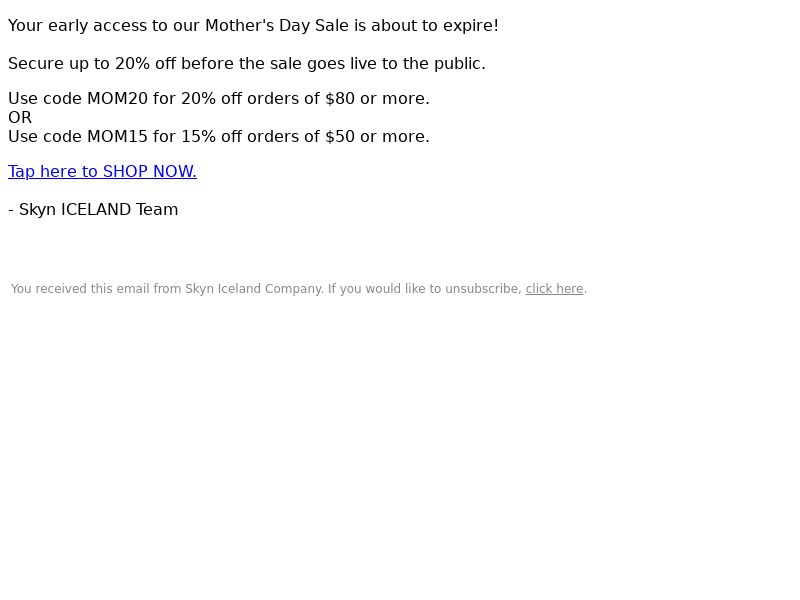
Task: Click 'Skyn Iceland Company' in the footer
Action: pos(254,289)
